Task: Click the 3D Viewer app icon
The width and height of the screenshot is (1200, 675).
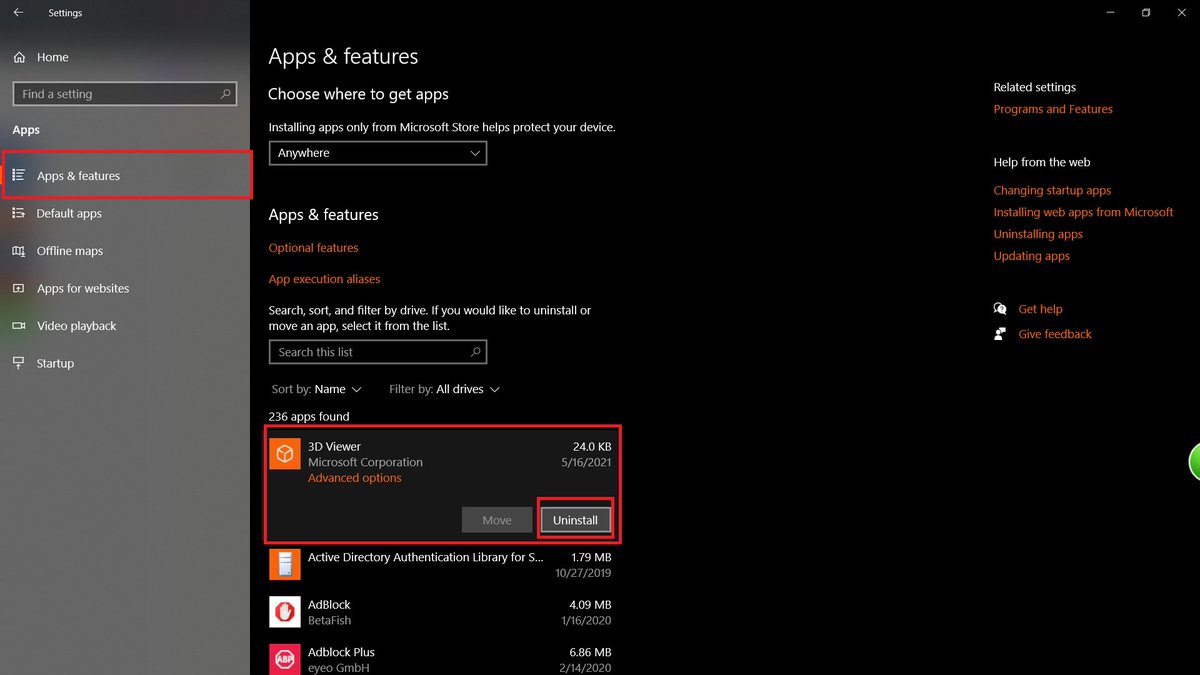Action: coord(285,454)
